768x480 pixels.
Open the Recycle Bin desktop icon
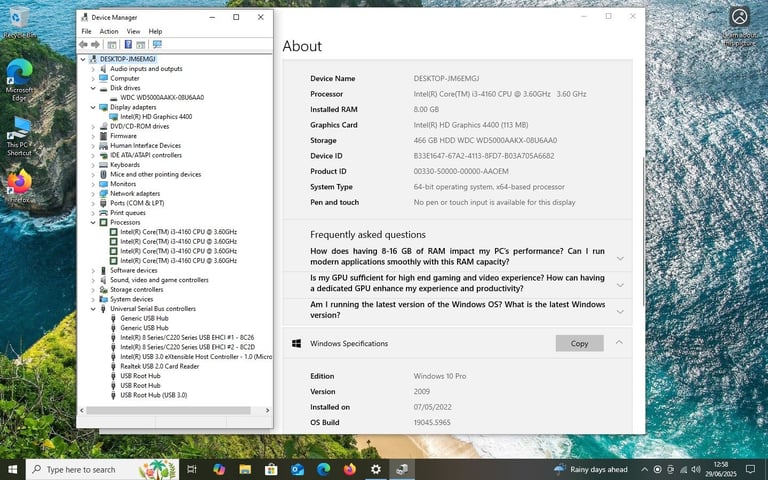19,23
